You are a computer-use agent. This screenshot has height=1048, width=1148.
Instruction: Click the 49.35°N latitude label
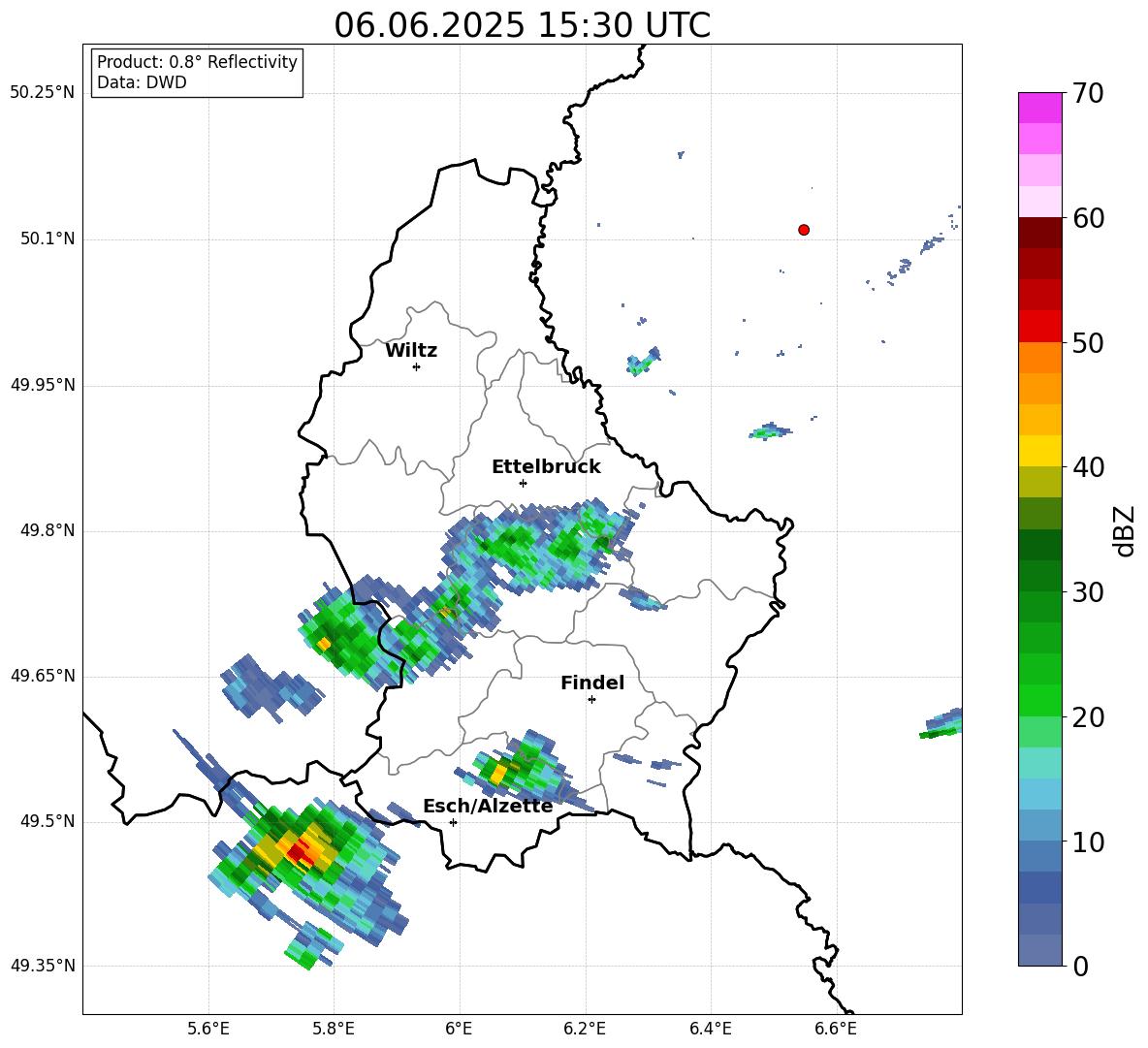pos(43,966)
